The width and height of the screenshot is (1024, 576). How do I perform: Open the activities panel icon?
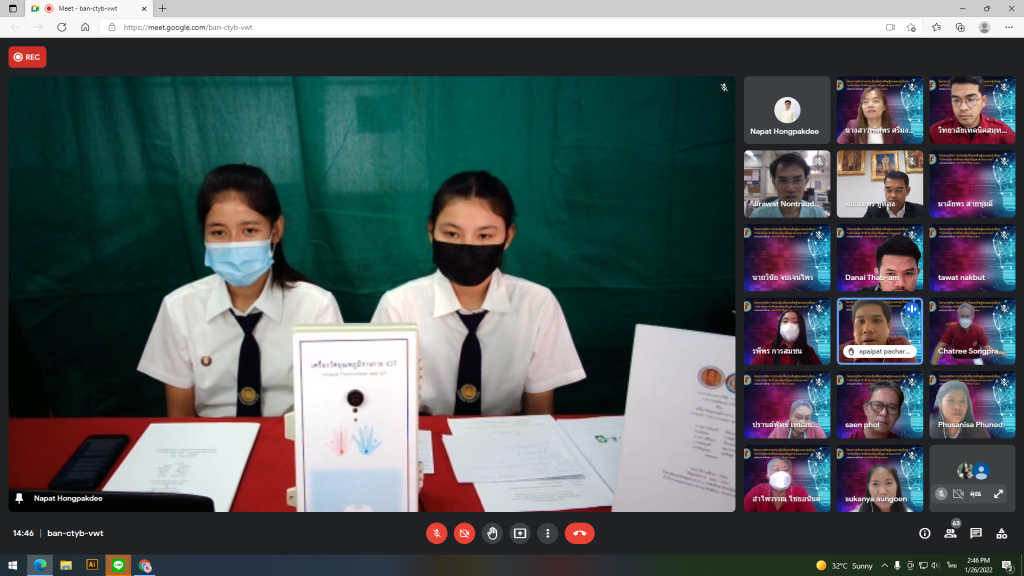[1002, 534]
